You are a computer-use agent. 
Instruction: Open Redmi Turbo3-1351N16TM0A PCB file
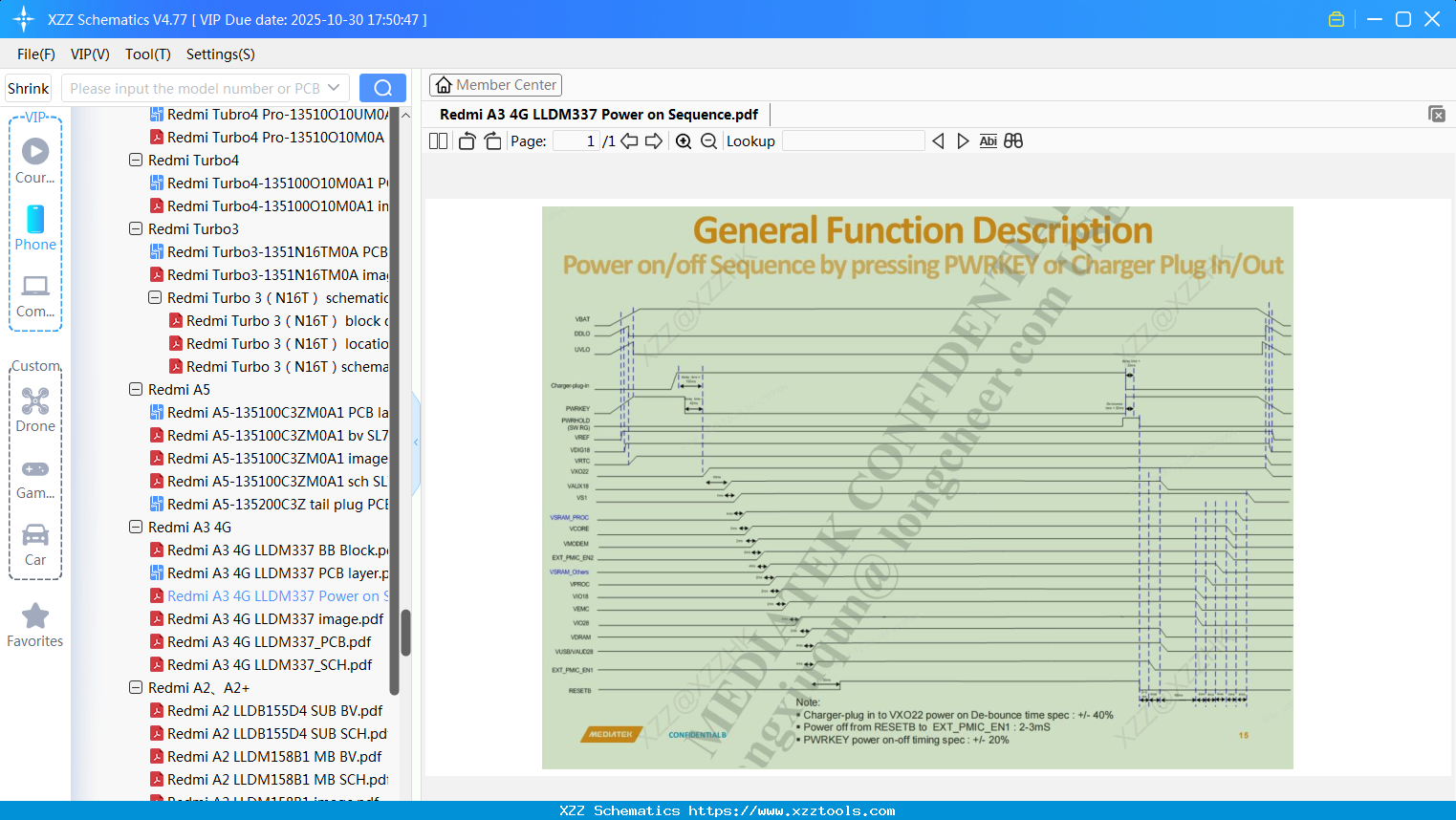click(x=270, y=251)
